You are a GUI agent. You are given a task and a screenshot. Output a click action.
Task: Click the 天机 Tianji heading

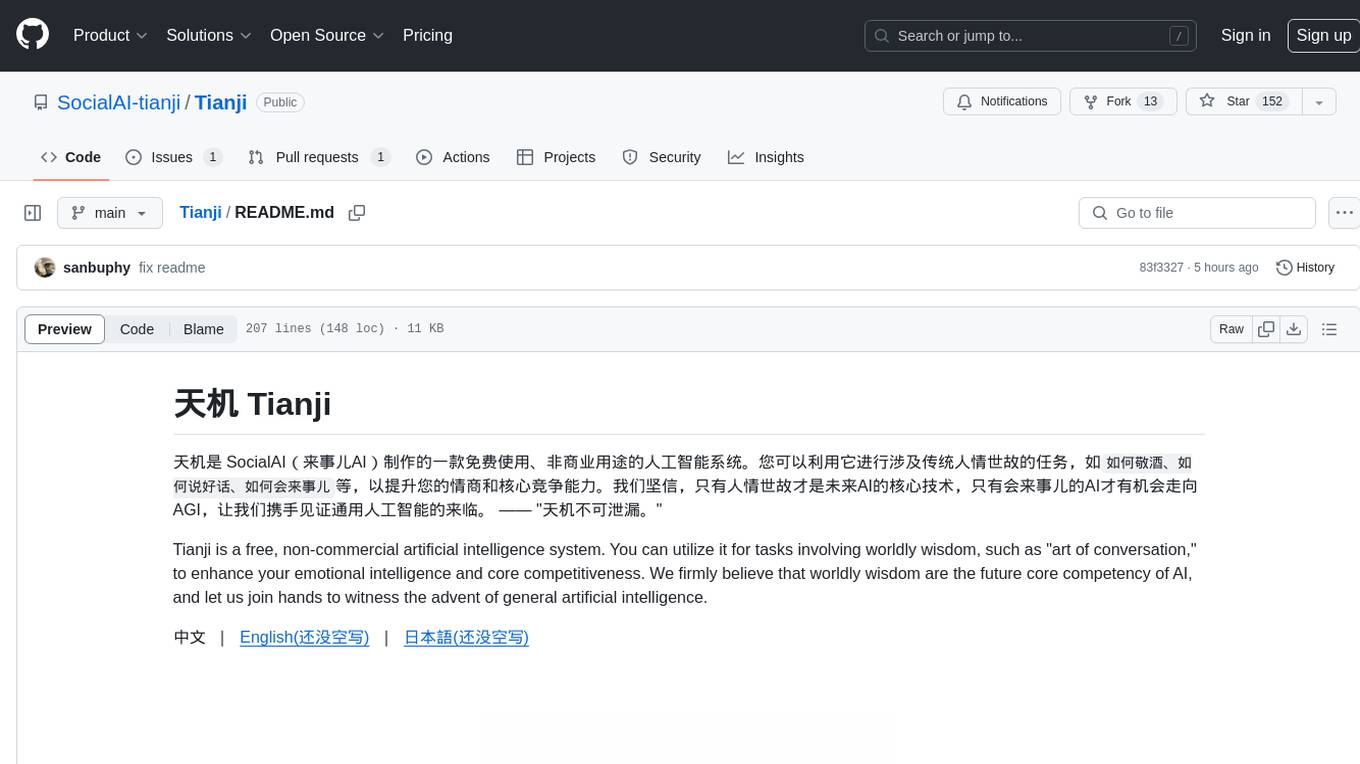[252, 404]
